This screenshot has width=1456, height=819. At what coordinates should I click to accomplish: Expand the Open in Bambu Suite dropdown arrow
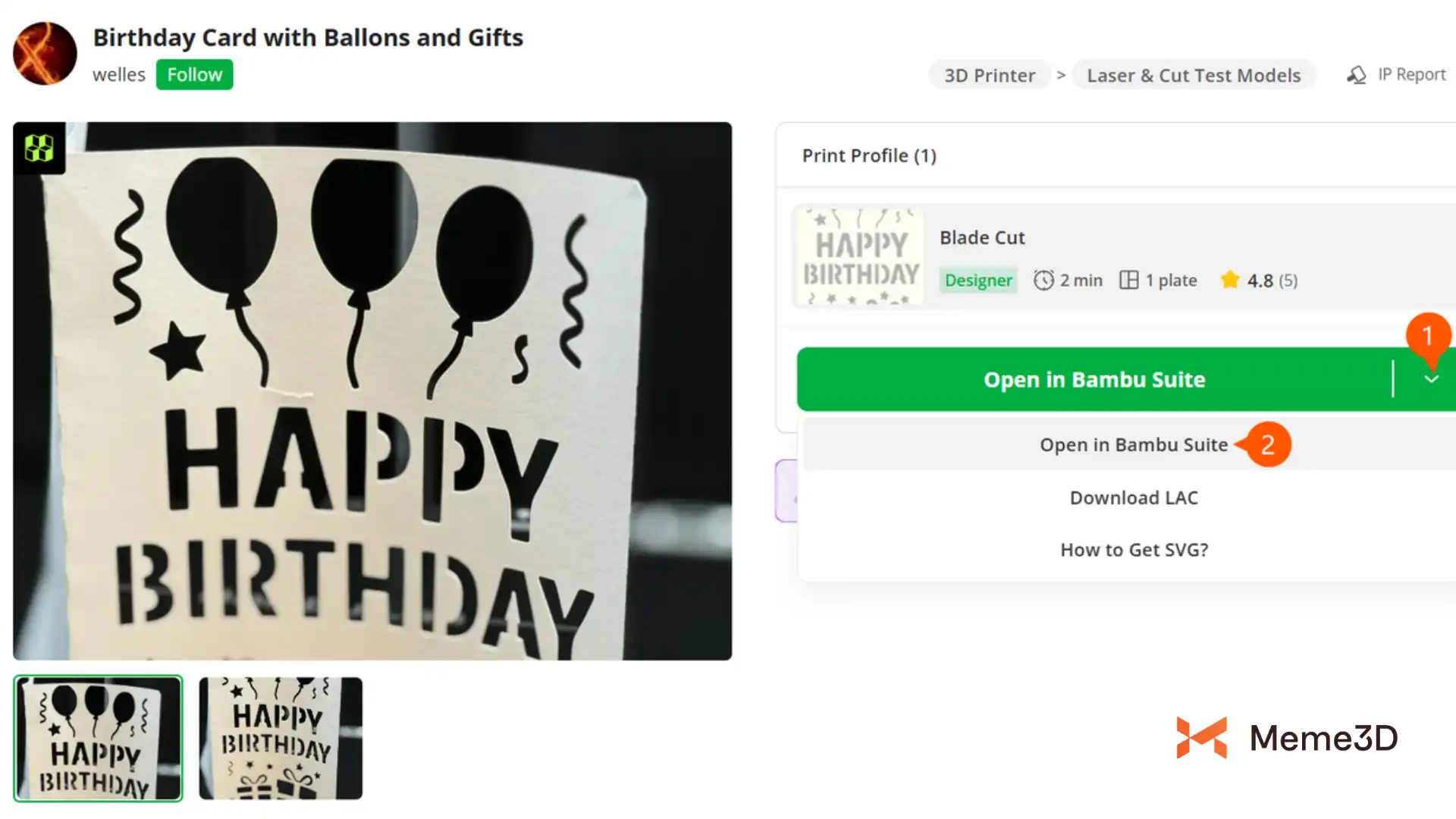click(1431, 379)
